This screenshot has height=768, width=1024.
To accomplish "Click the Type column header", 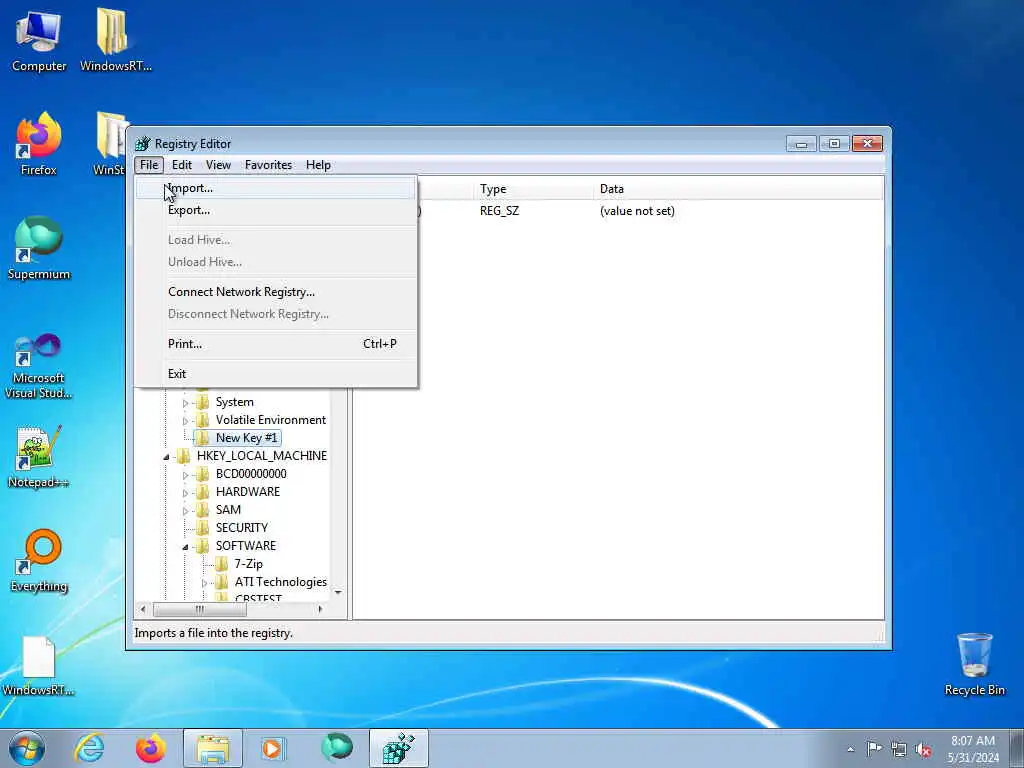I will (534, 189).
